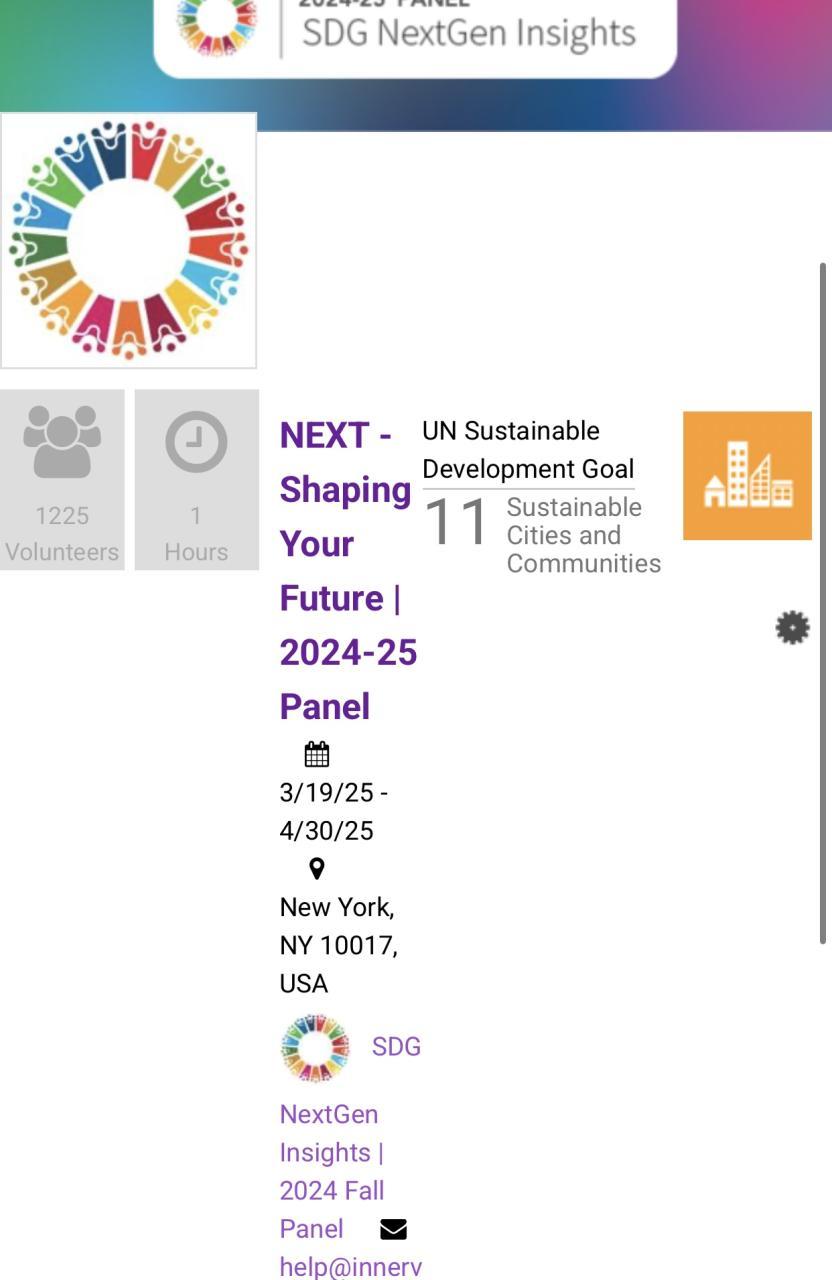This screenshot has height=1280, width=832.
Task: Click the SDG NextGen Insights banner title
Action: 468,32
